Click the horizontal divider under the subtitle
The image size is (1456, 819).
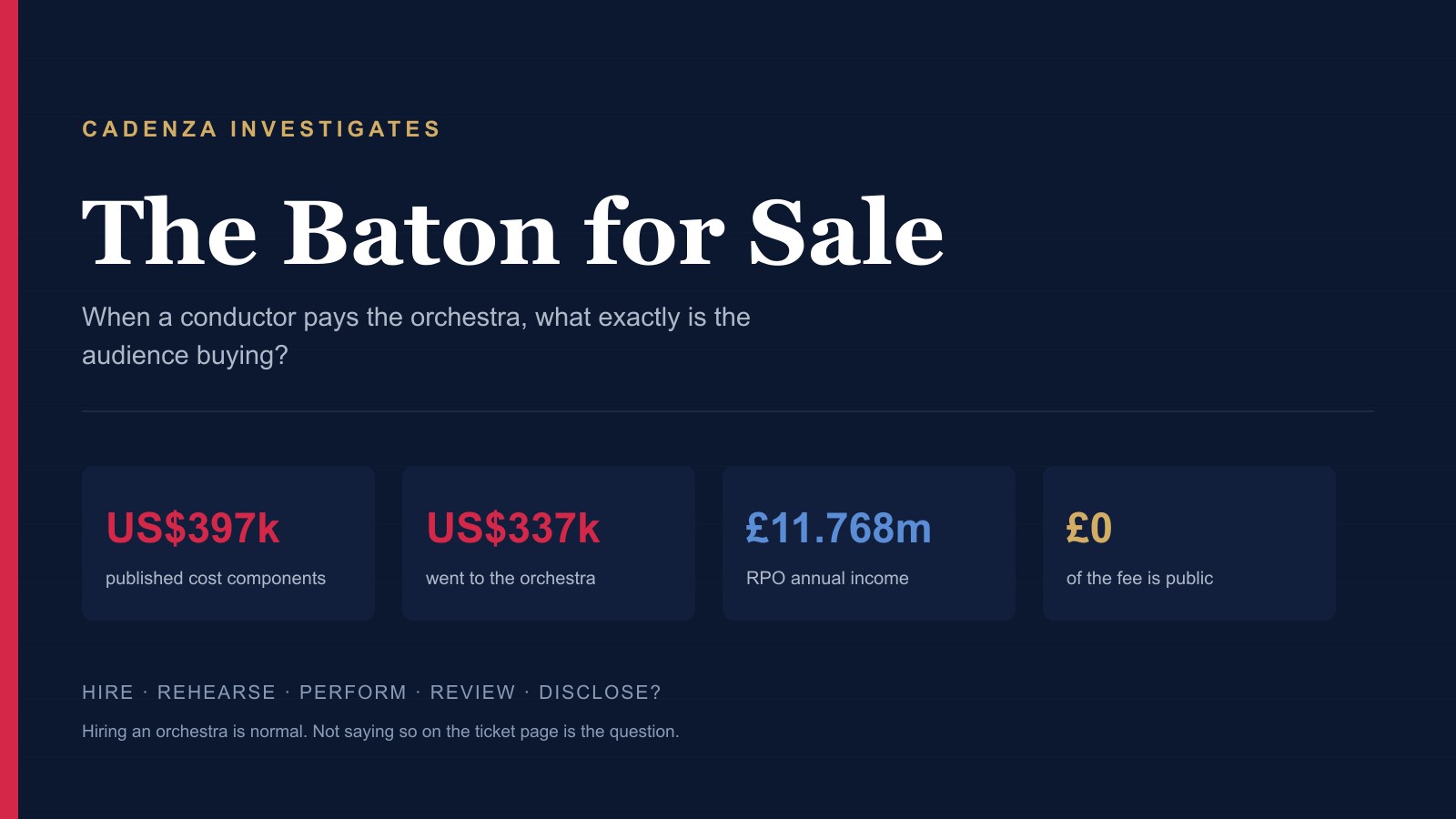click(728, 411)
